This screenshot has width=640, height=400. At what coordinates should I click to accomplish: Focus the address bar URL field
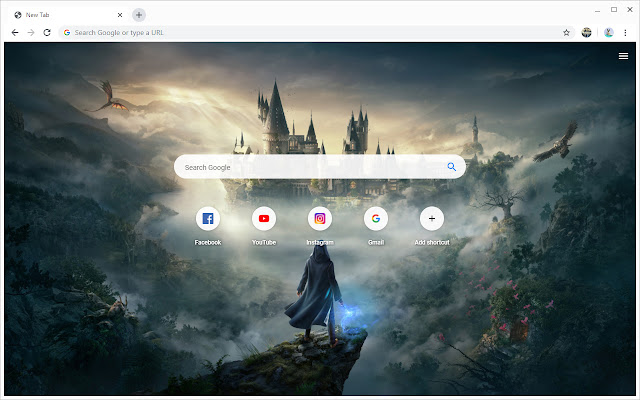[x=317, y=33]
